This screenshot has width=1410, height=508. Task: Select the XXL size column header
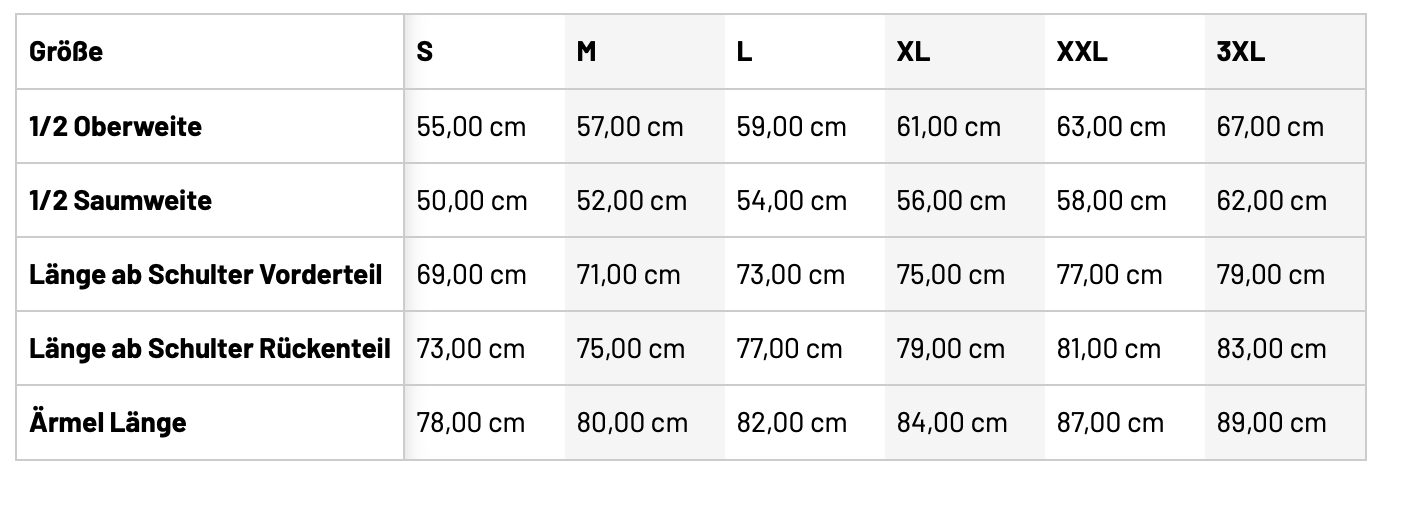(1082, 52)
